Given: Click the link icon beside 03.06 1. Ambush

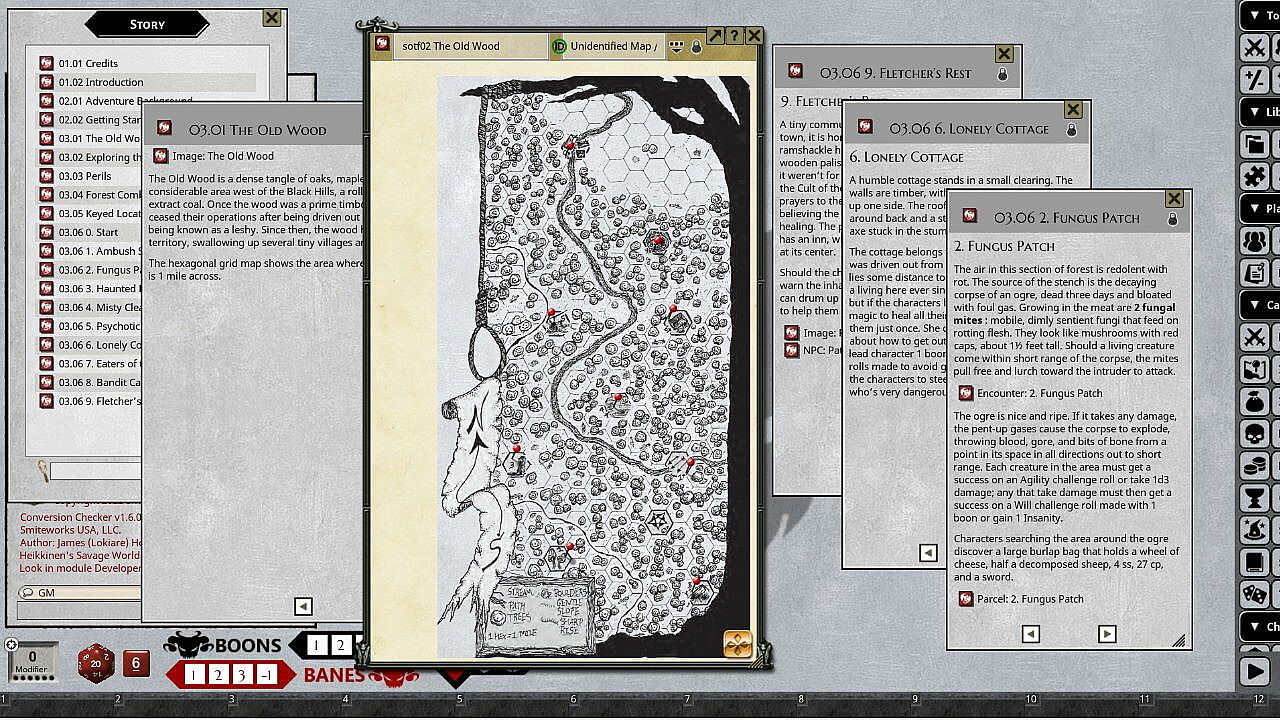Looking at the screenshot, I should [x=46, y=251].
